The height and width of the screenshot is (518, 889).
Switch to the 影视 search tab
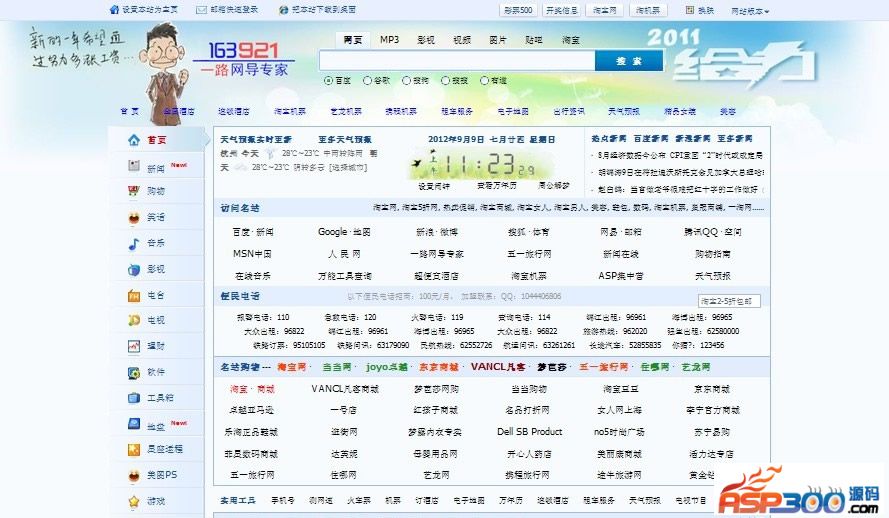click(426, 40)
